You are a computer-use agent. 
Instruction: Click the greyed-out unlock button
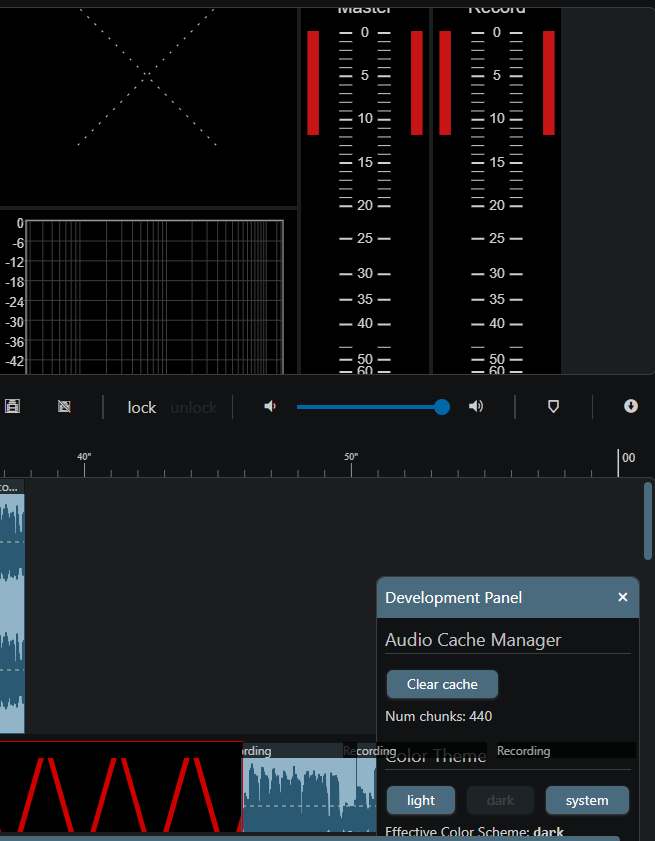point(194,408)
